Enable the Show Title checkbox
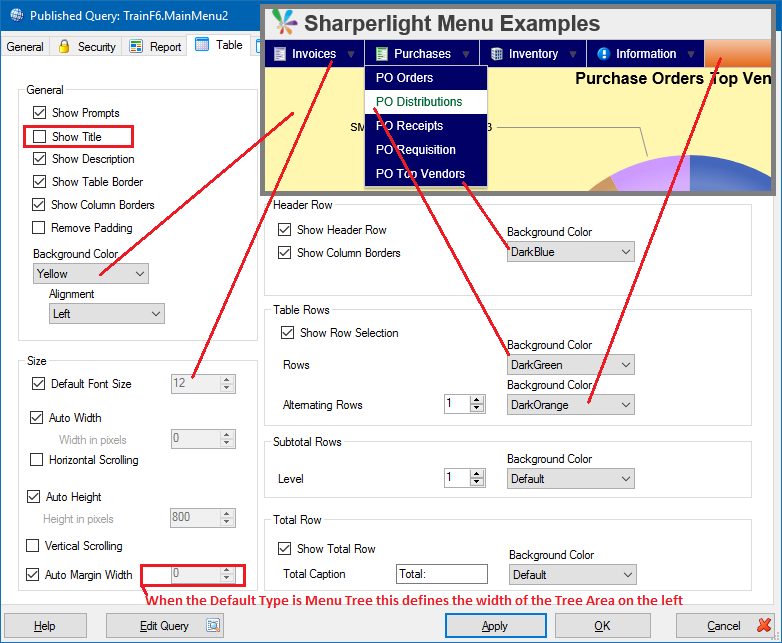This screenshot has width=782, height=643. pyautogui.click(x=39, y=137)
